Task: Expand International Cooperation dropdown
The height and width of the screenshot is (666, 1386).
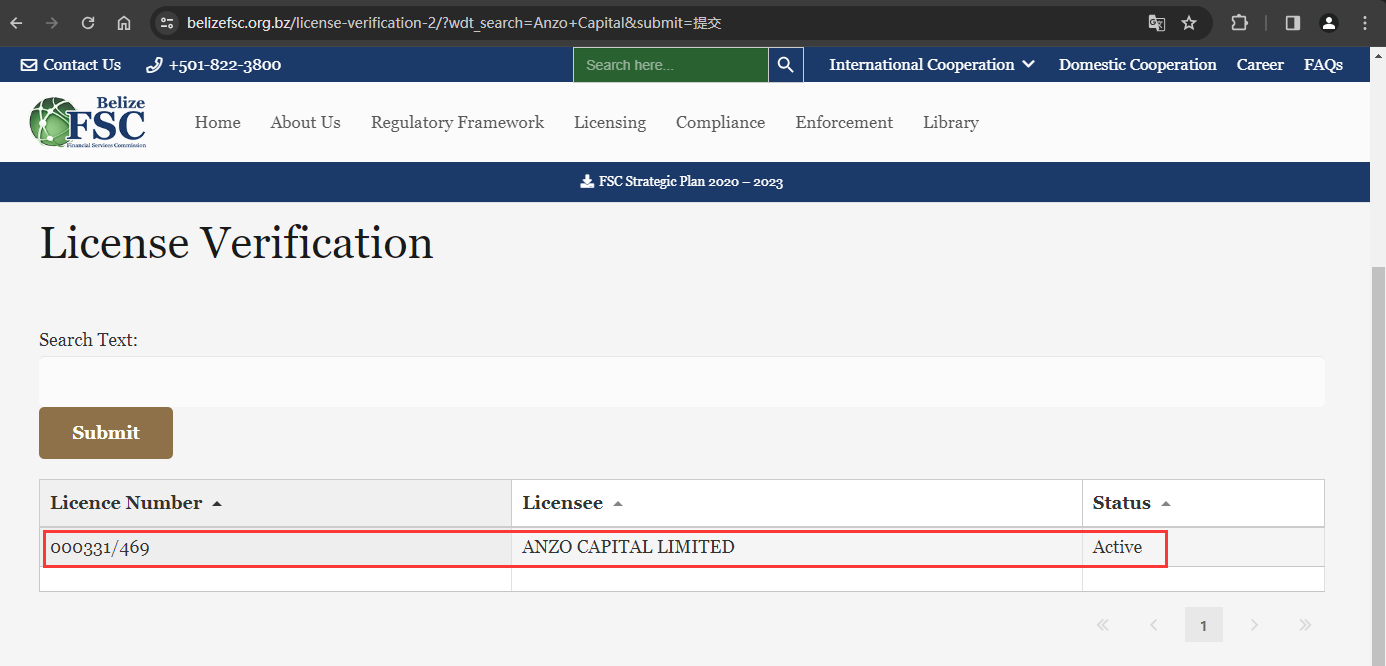Action: tap(931, 65)
